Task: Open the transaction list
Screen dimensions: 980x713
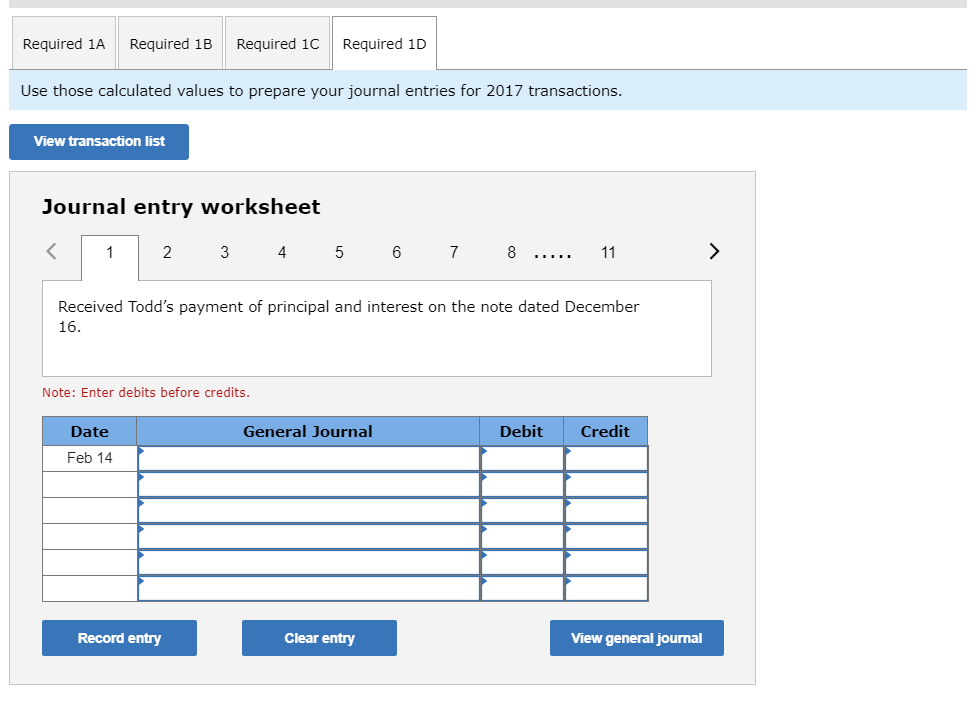Action: pos(98,141)
